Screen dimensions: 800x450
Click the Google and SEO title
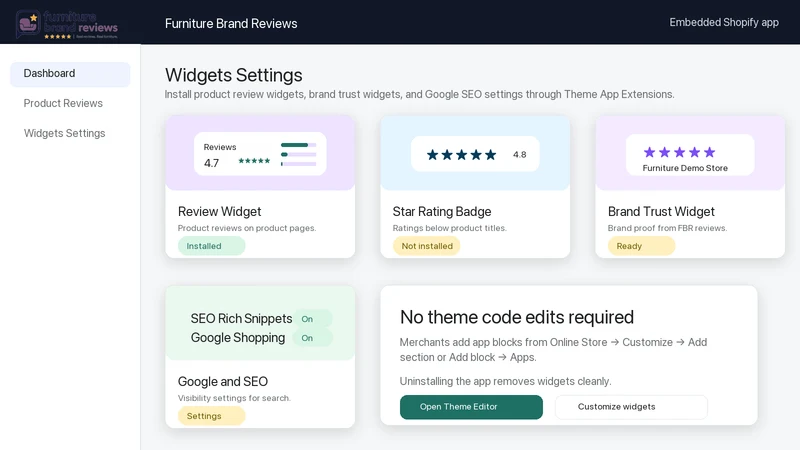pyautogui.click(x=223, y=381)
